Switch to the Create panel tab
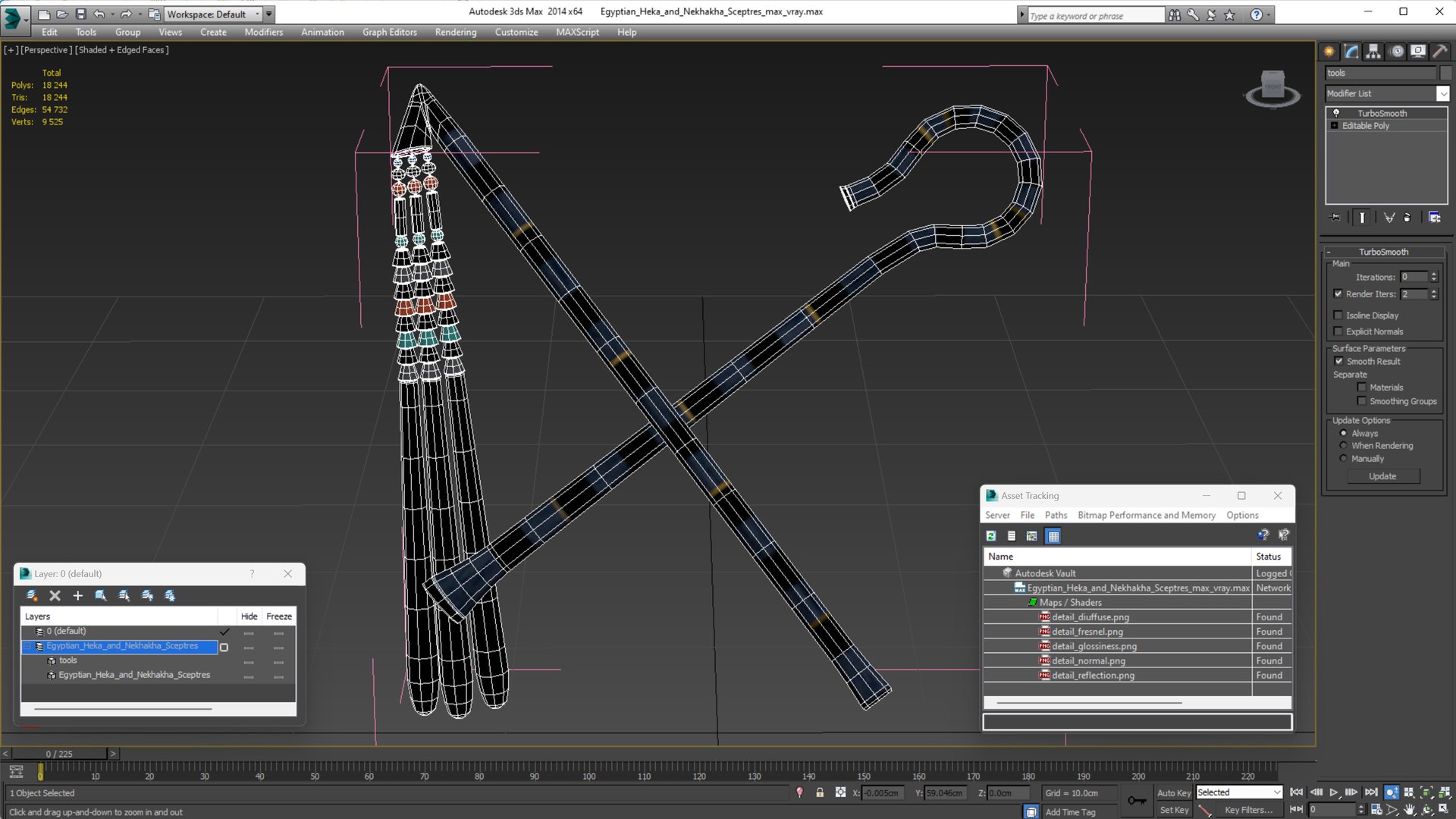 [1329, 52]
